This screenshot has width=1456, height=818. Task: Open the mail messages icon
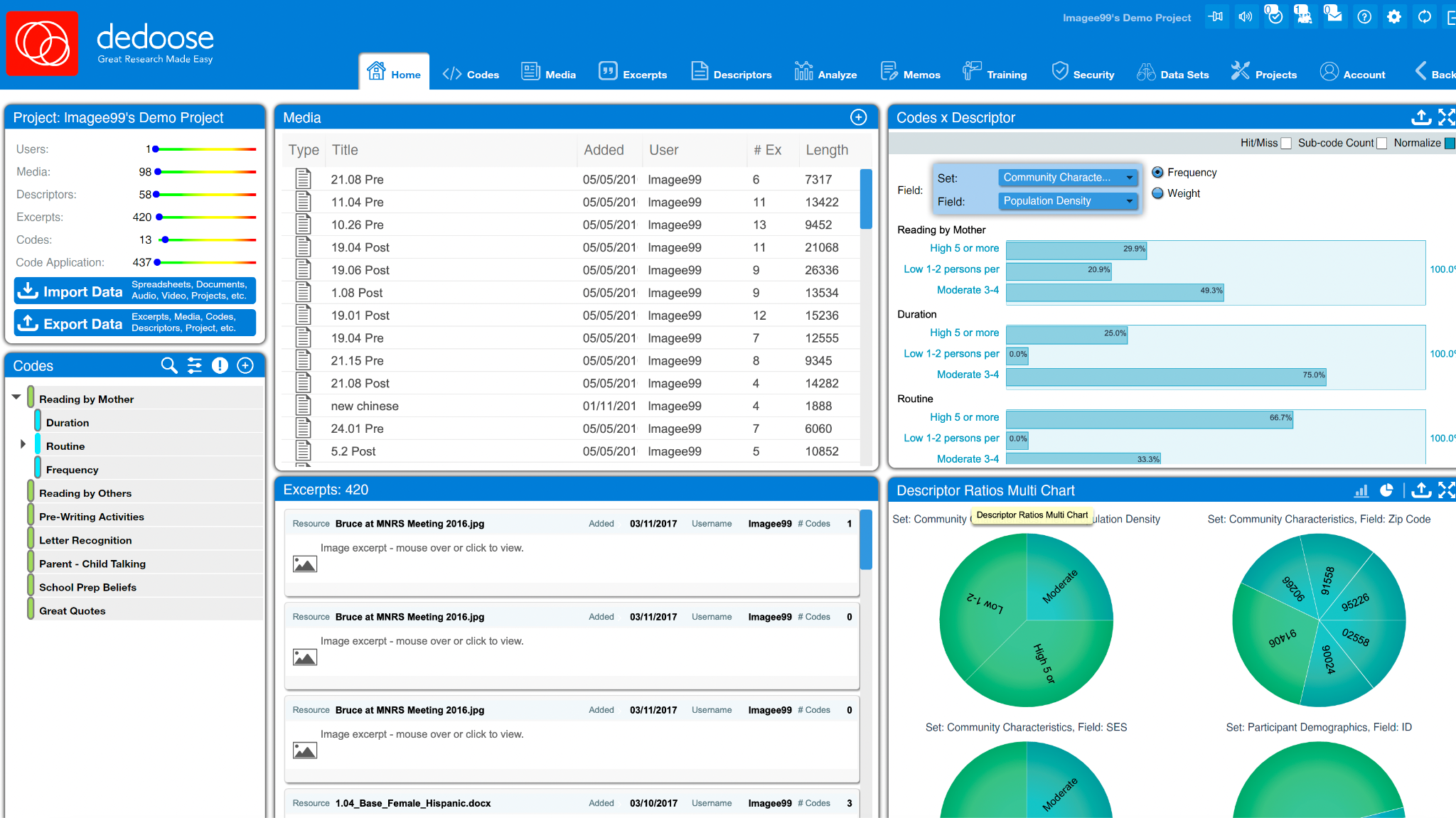(x=1334, y=16)
